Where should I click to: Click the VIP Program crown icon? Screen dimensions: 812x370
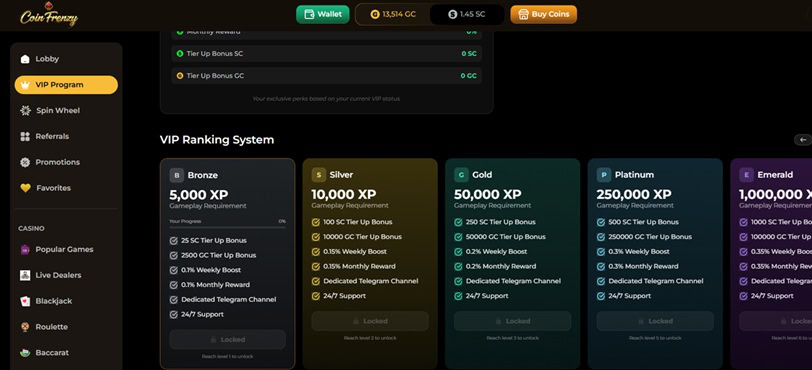25,85
